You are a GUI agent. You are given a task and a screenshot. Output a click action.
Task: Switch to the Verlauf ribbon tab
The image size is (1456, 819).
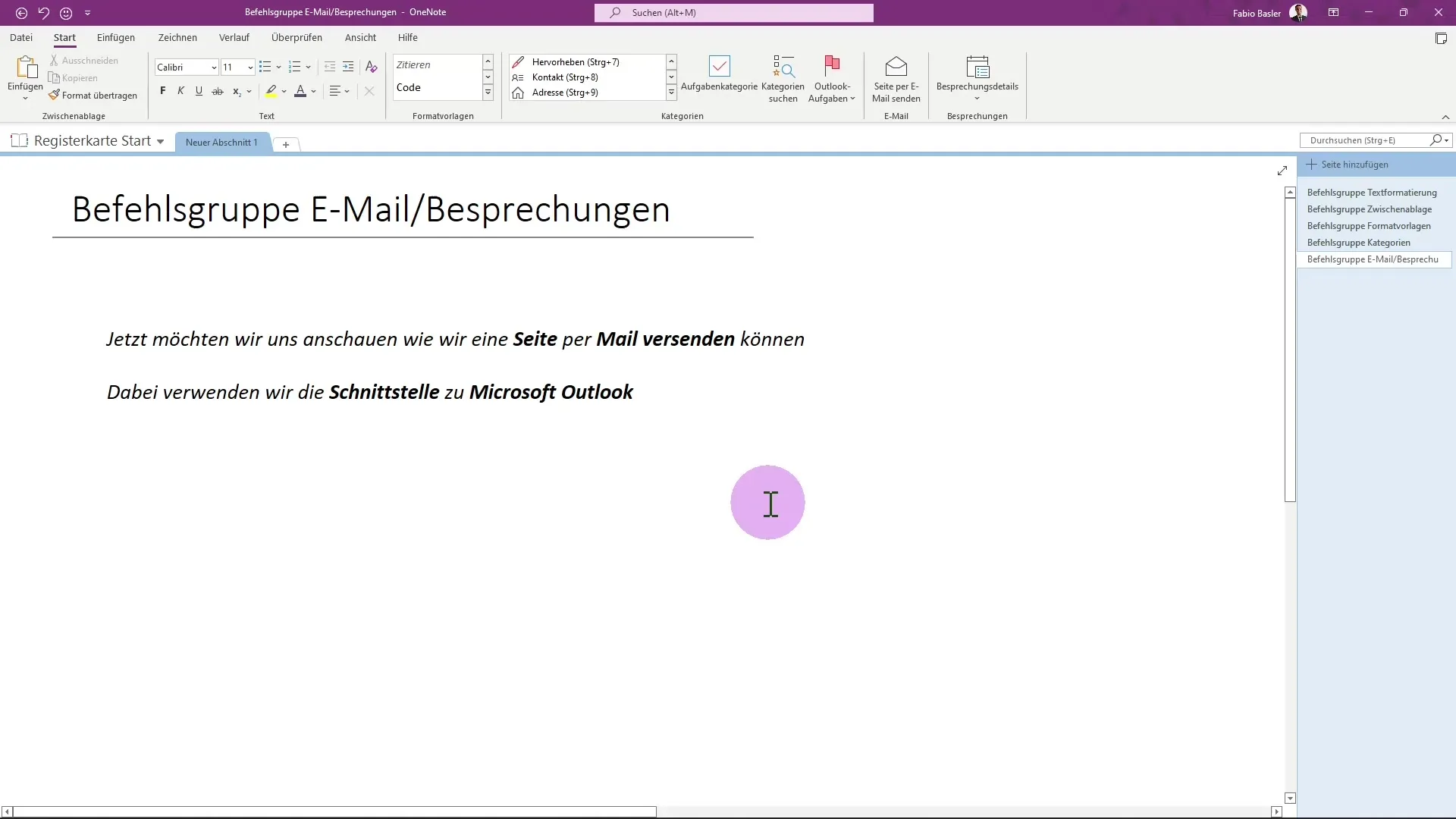234,37
